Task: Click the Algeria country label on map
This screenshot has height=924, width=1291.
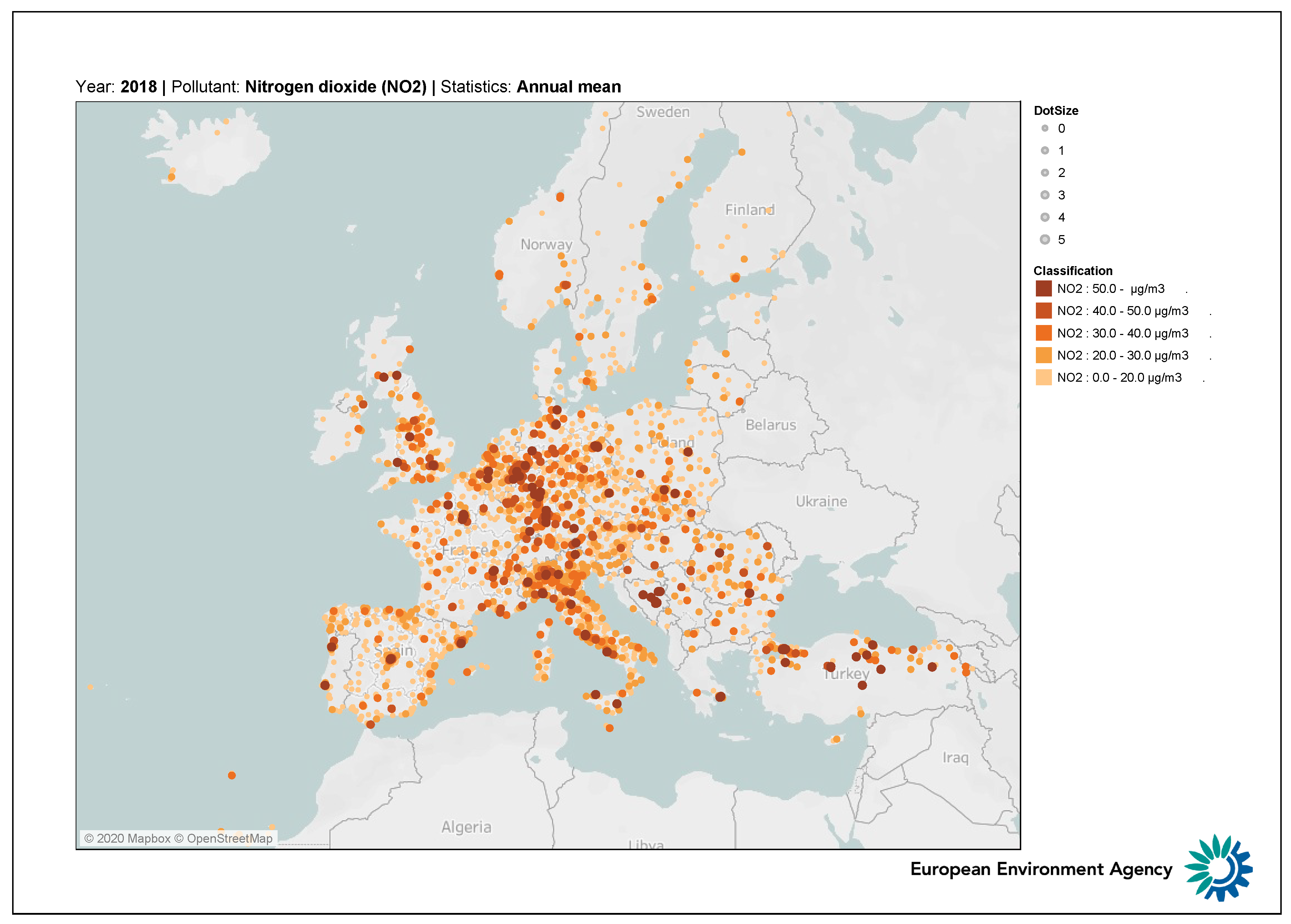Action: pyautogui.click(x=466, y=827)
